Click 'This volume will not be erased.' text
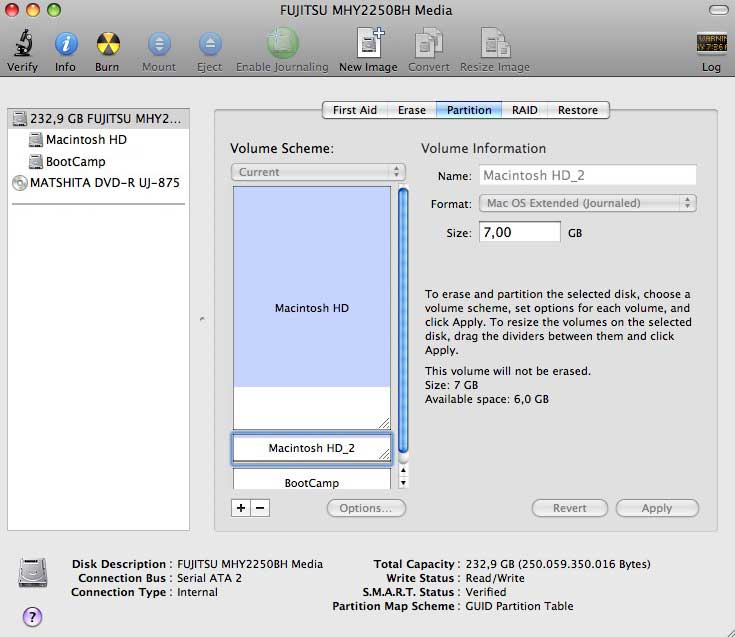 [508, 371]
